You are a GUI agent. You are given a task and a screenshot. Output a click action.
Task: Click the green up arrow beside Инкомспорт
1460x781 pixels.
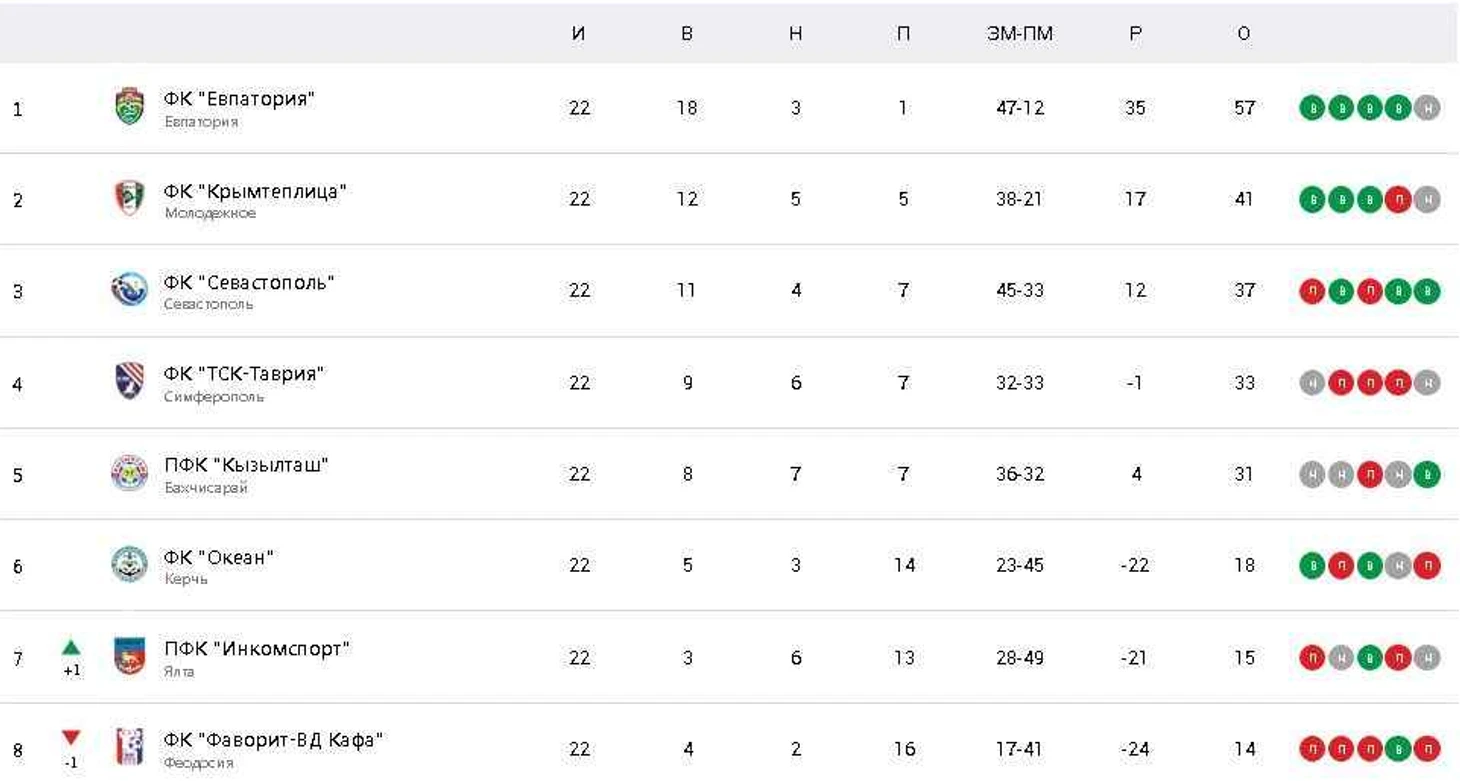[71, 648]
